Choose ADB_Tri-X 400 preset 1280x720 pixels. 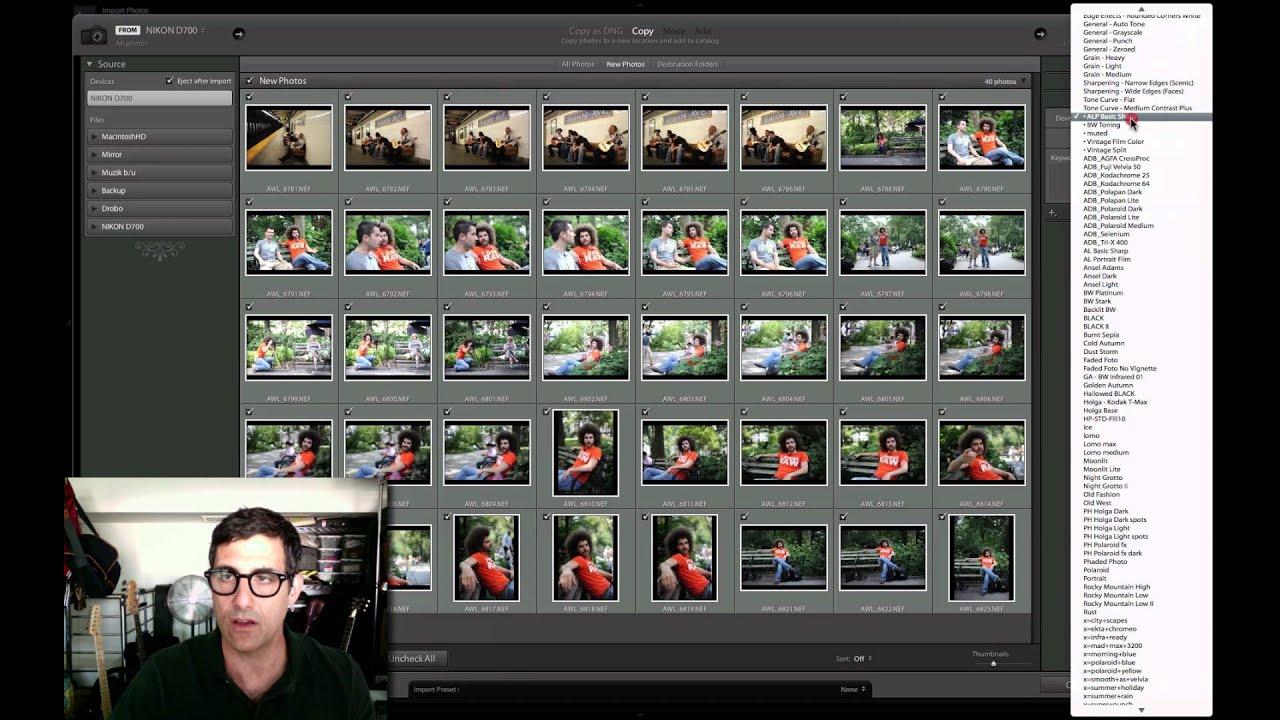point(1105,242)
